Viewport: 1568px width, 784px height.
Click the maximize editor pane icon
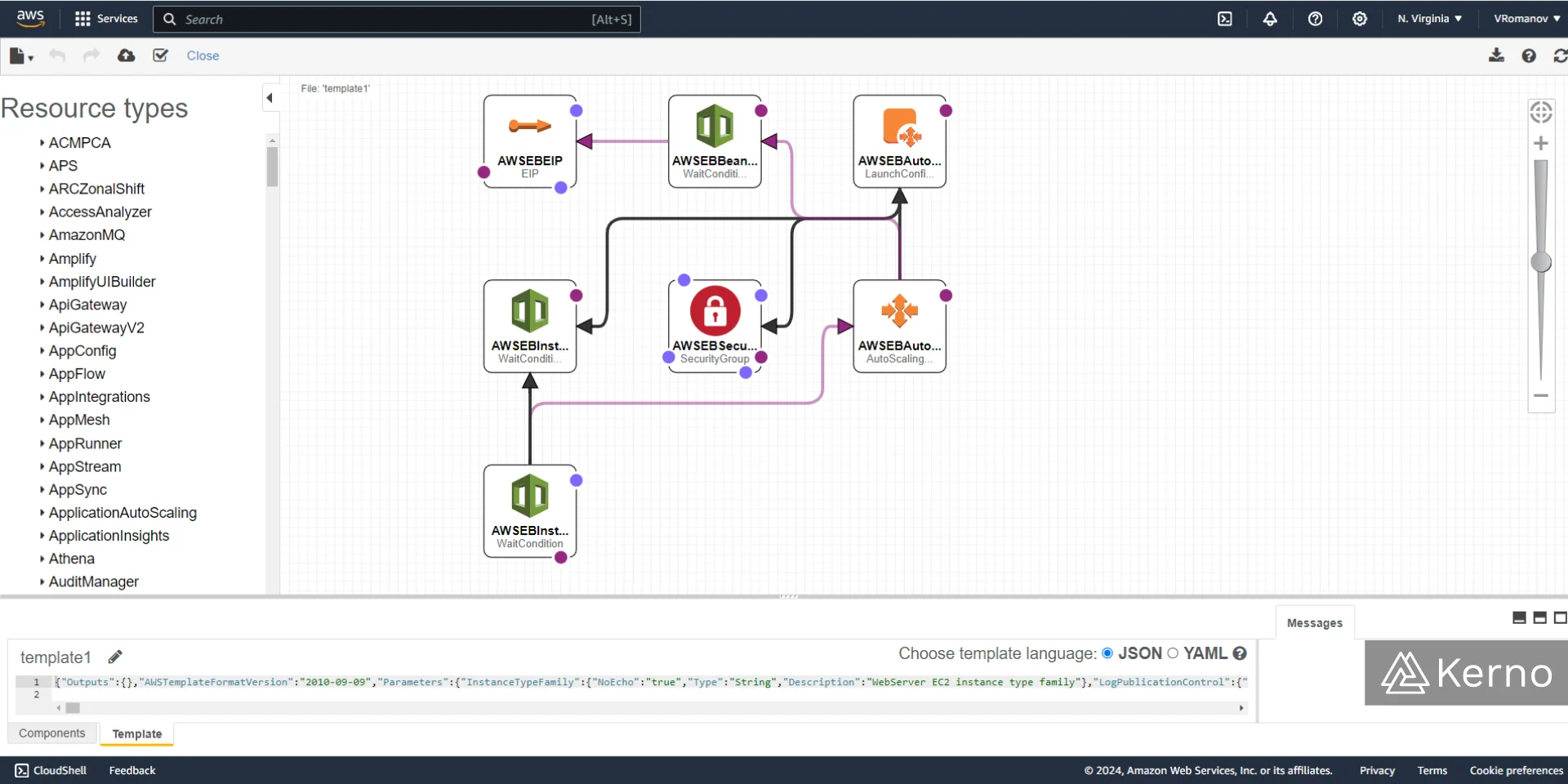[x=1560, y=617]
